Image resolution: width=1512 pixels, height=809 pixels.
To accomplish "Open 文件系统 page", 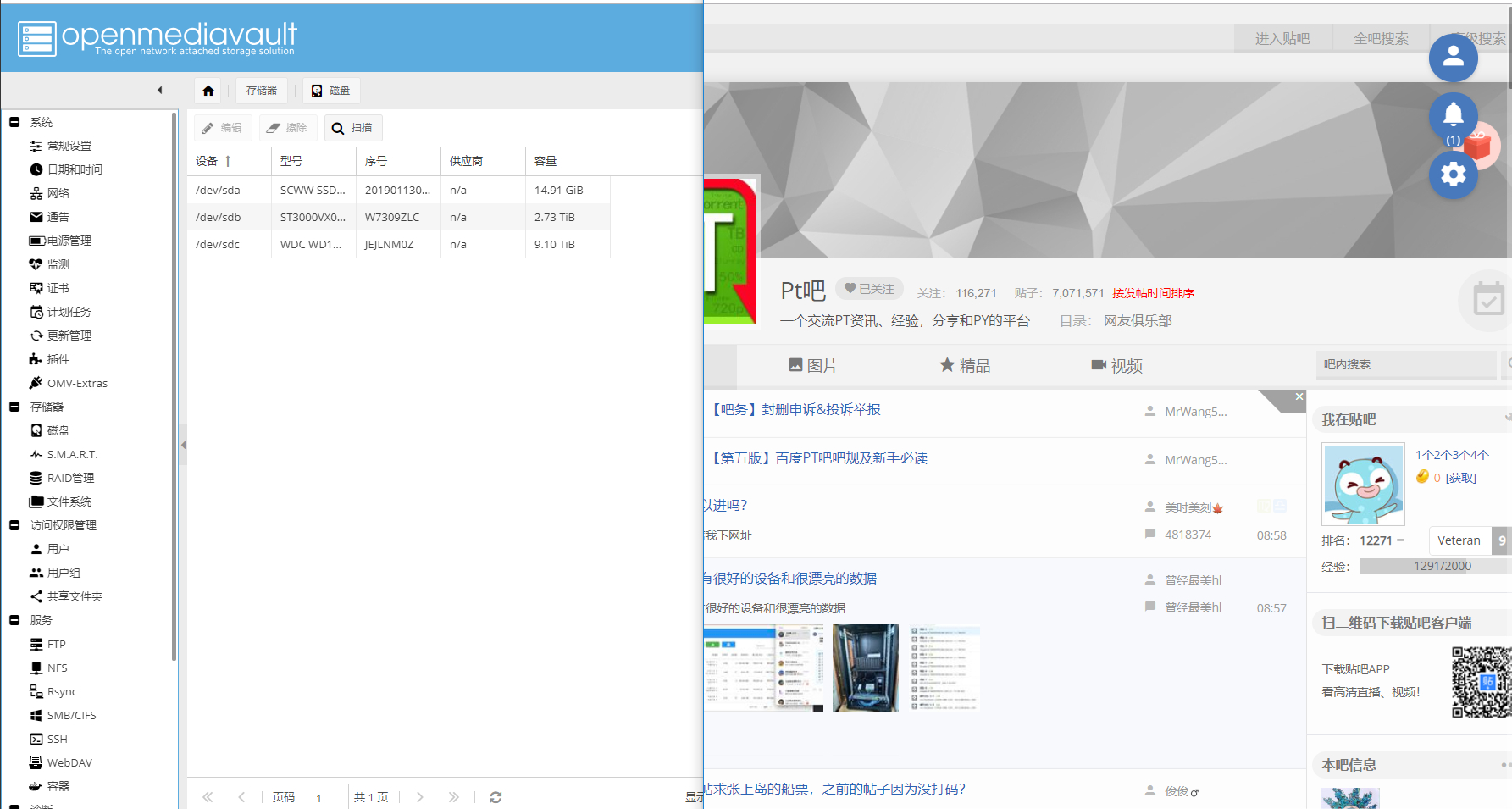I will [x=69, y=501].
